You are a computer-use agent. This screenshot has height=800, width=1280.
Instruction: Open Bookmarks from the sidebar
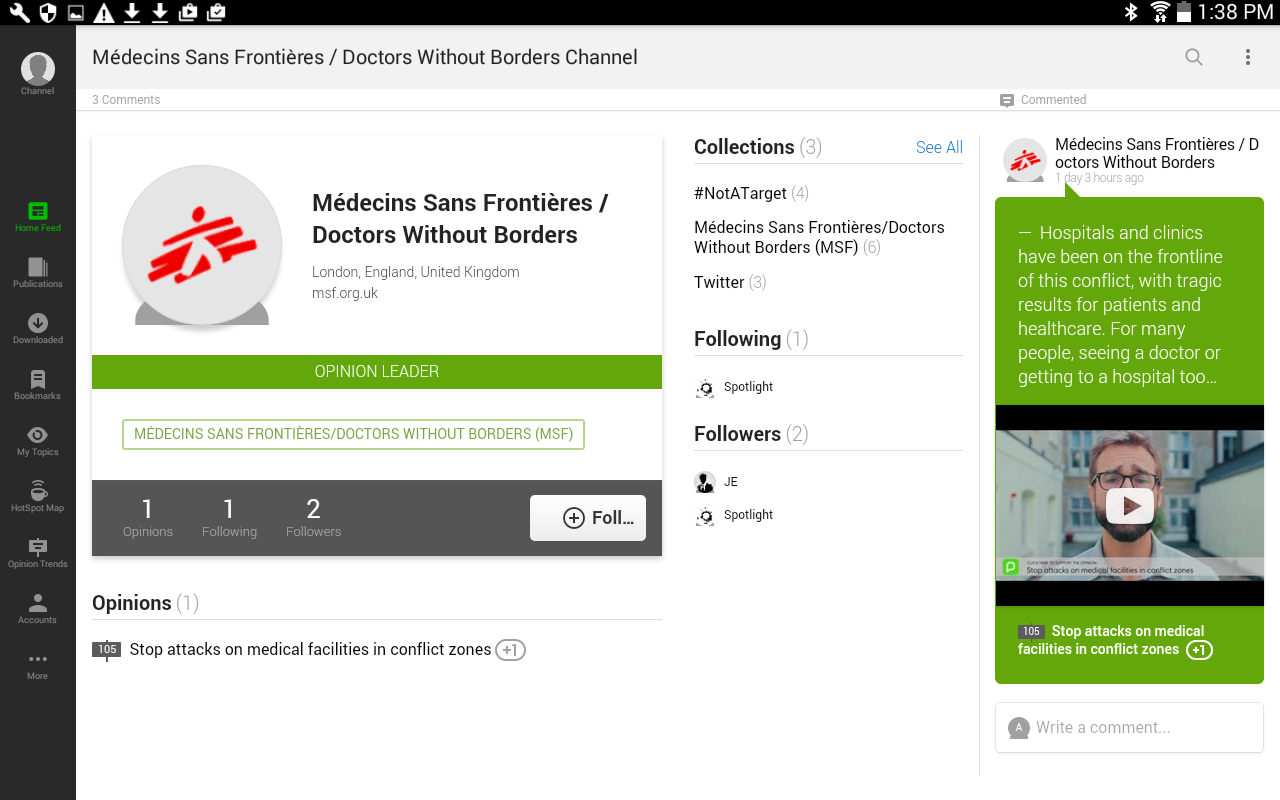coord(38,383)
